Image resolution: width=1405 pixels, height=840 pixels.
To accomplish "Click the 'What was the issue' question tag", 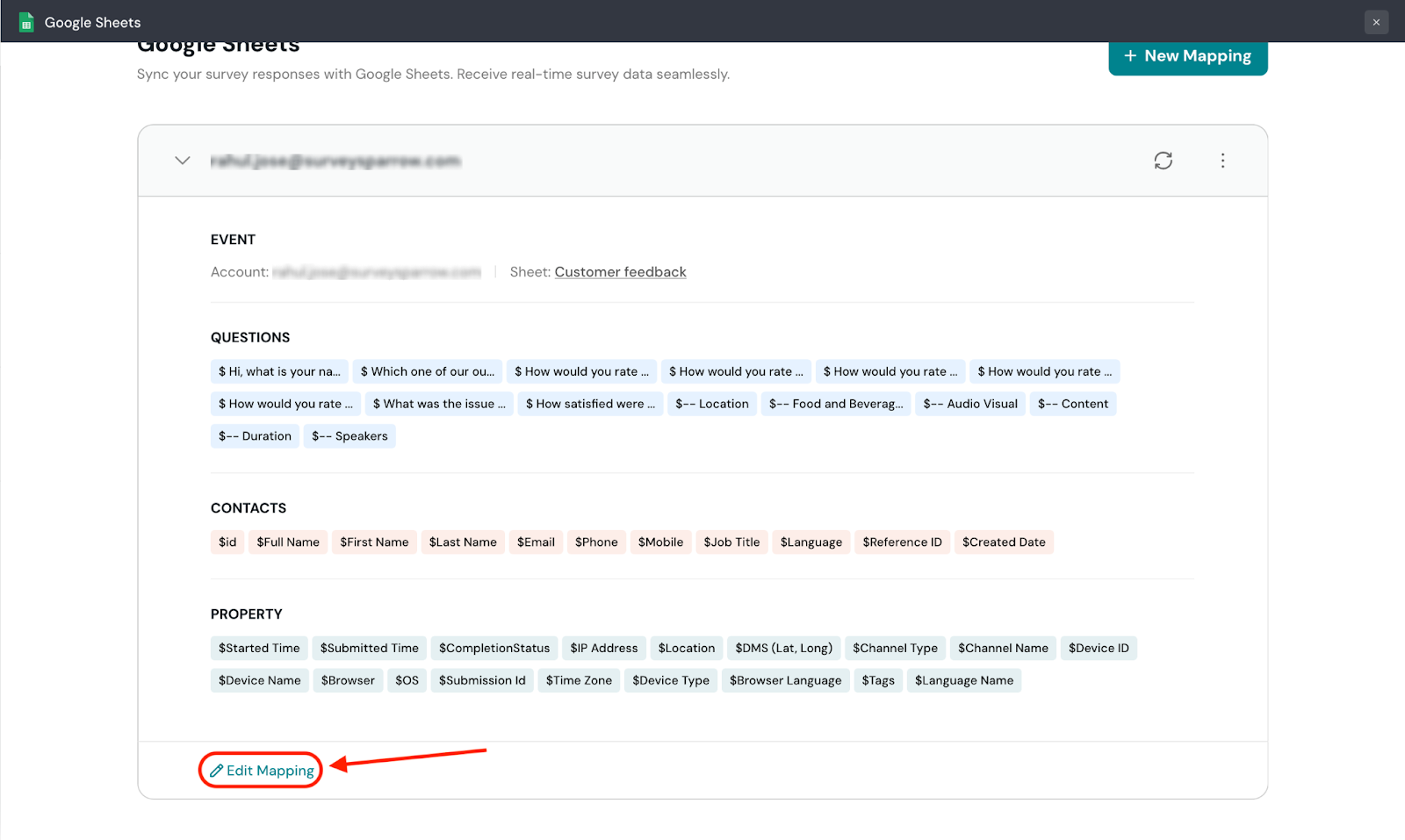I will pos(439,404).
